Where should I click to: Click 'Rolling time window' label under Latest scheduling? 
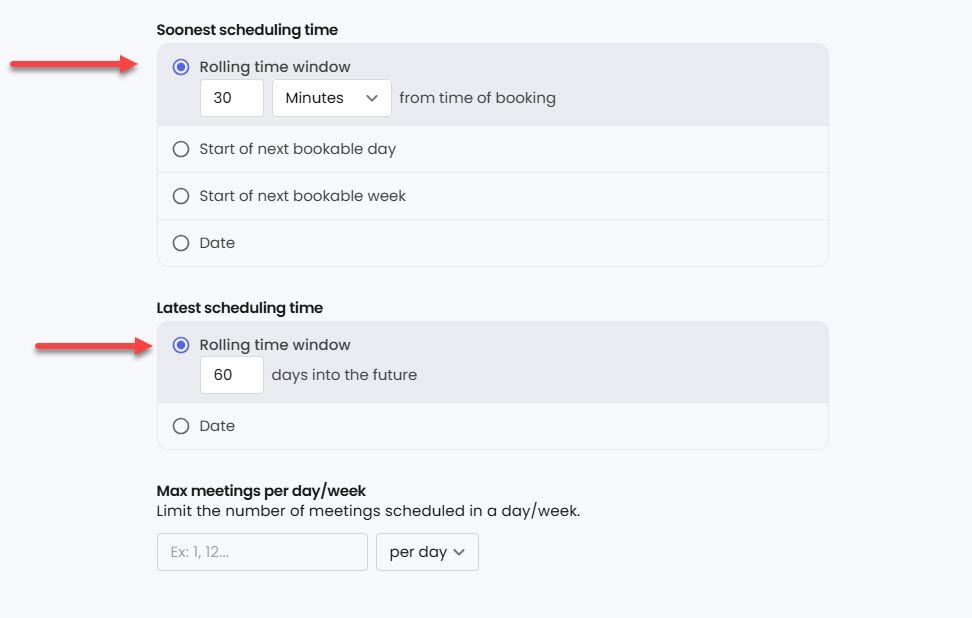click(274, 345)
